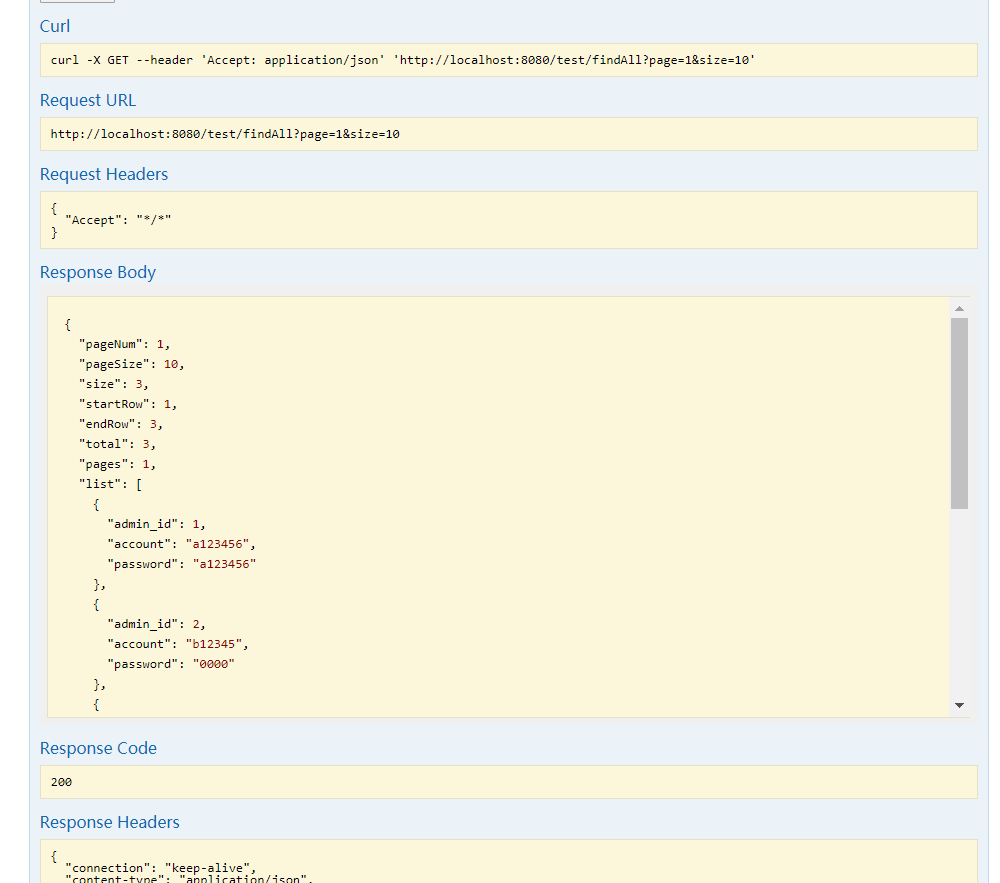Click the "connection": "keep-alive" line
The height and width of the screenshot is (883, 1000).
point(161,868)
